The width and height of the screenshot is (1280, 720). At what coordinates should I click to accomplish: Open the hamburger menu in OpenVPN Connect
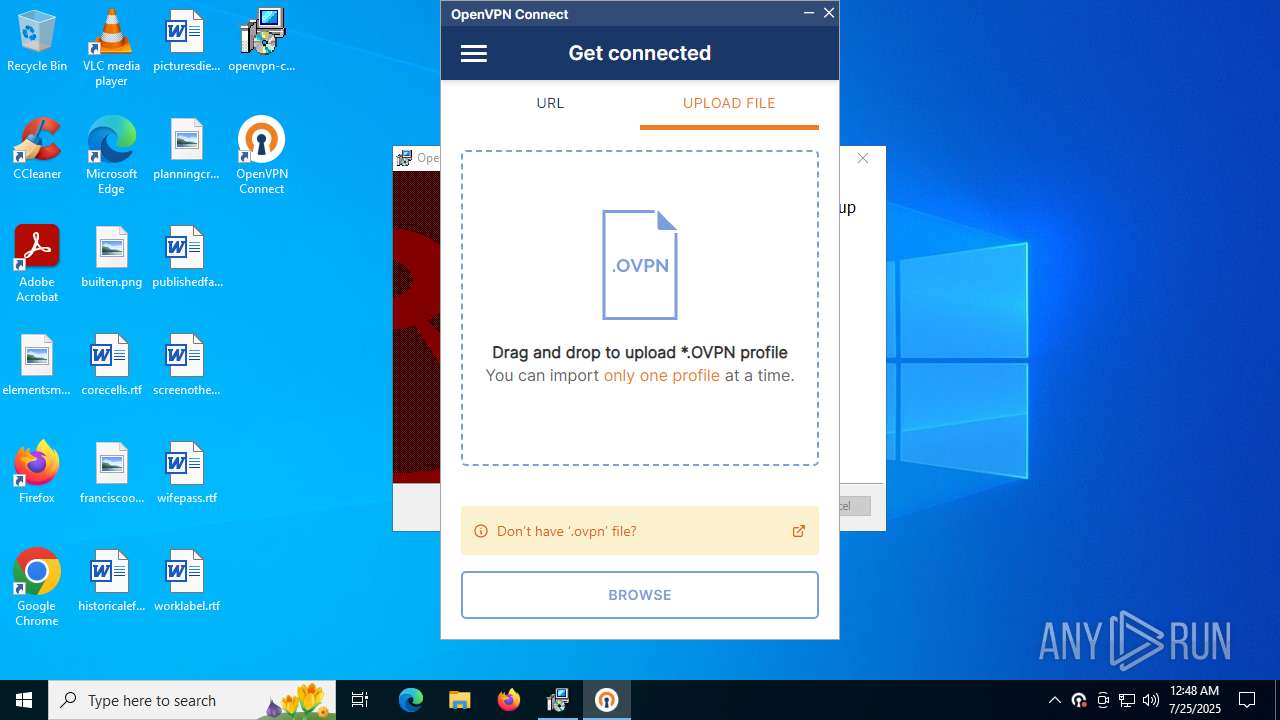point(474,54)
